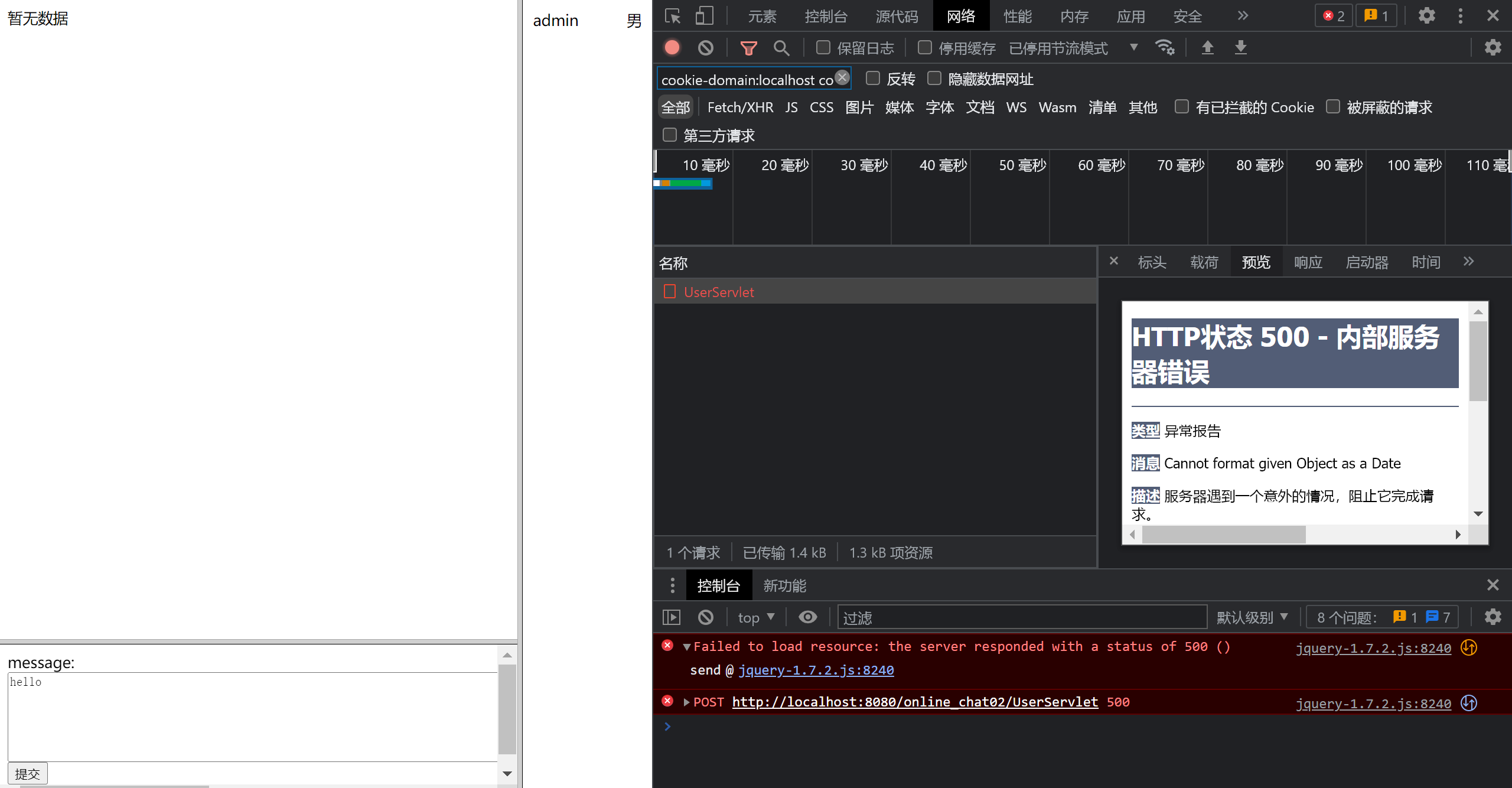Enable the 保留日志 checkbox

823,47
